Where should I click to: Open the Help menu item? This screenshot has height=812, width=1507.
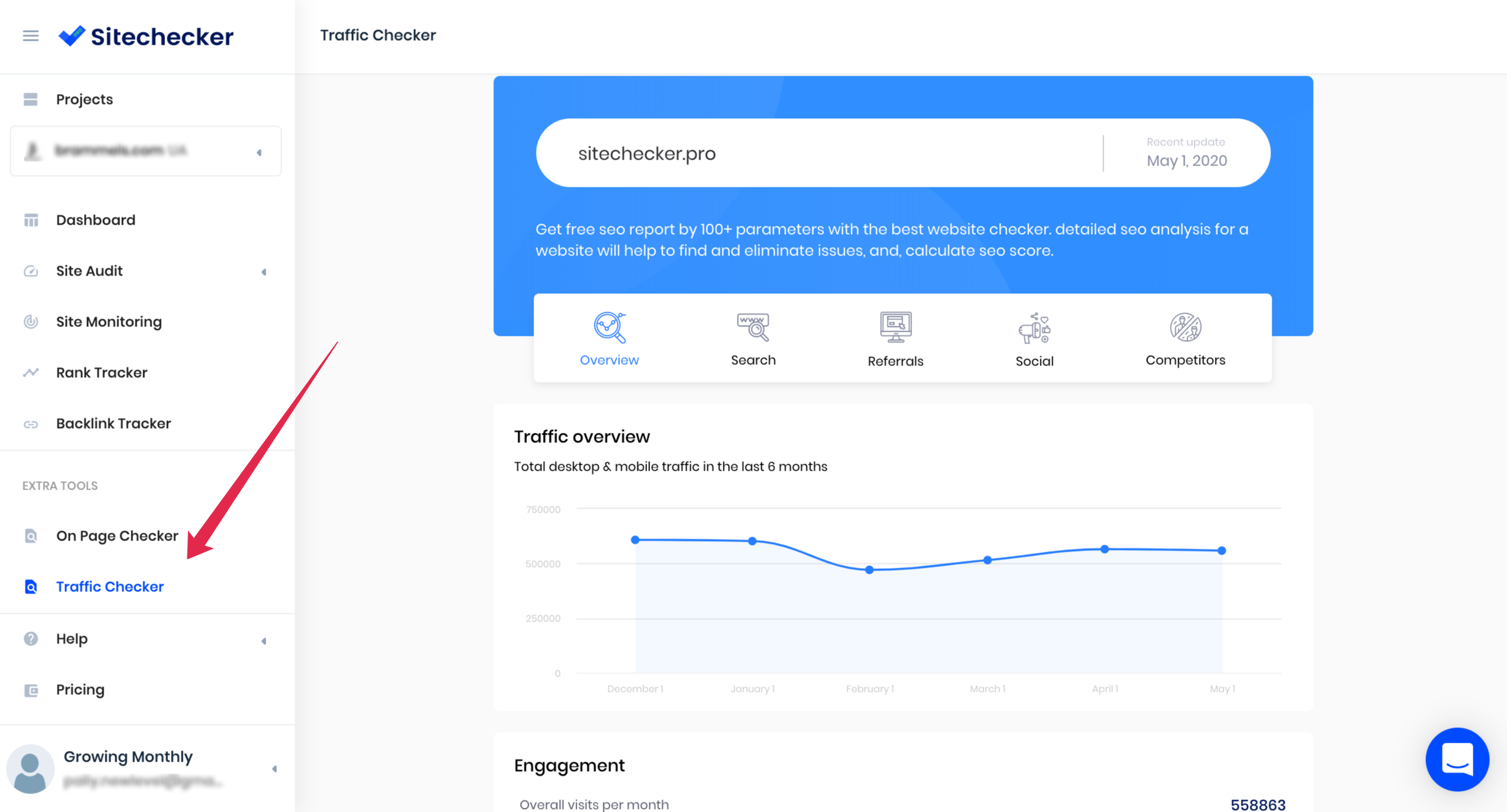(x=72, y=639)
